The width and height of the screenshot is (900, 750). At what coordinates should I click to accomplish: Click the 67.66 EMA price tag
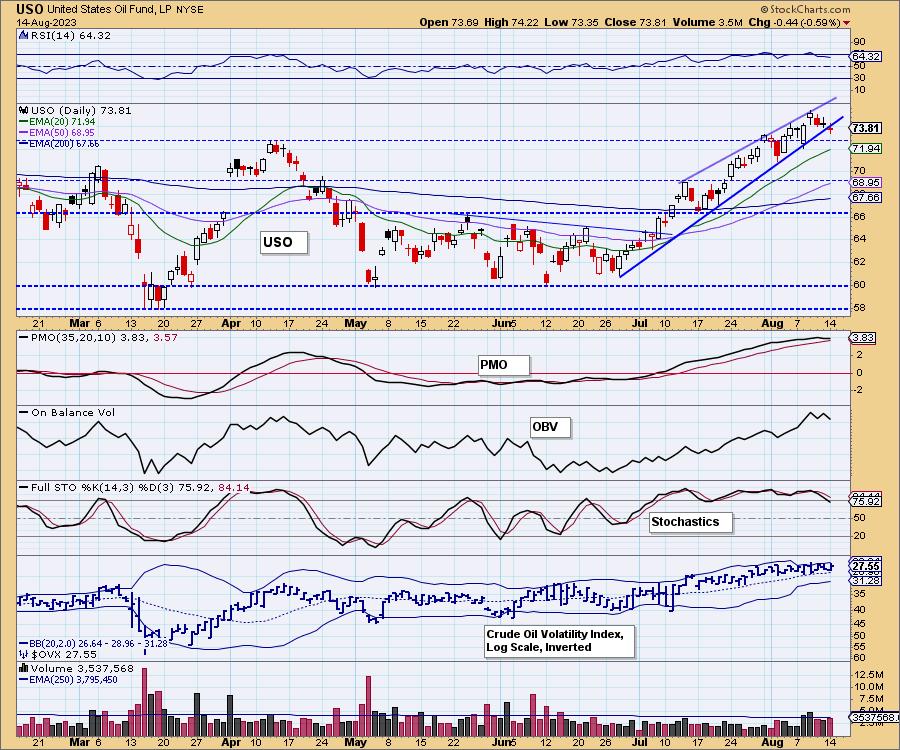[x=866, y=197]
